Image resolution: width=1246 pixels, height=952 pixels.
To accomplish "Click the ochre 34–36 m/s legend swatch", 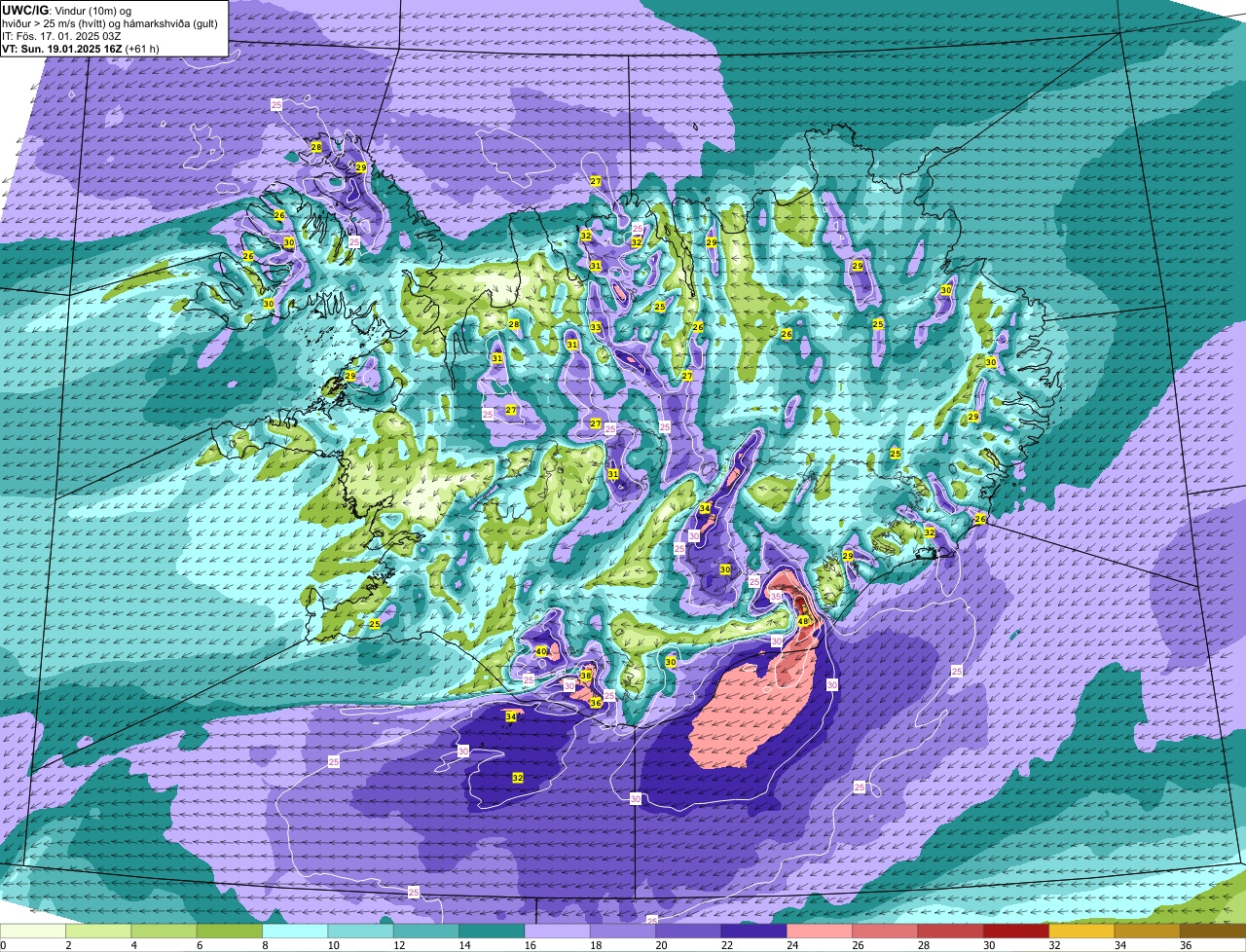I will point(1147,932).
